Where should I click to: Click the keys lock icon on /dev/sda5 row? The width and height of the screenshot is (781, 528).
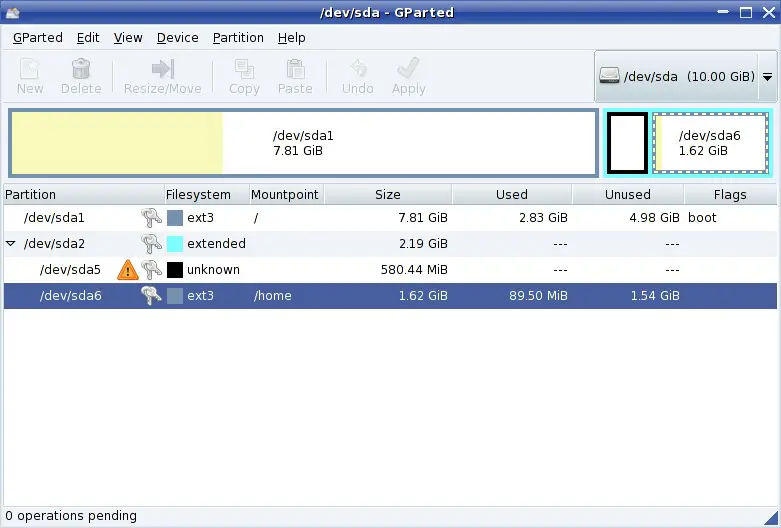(151, 269)
